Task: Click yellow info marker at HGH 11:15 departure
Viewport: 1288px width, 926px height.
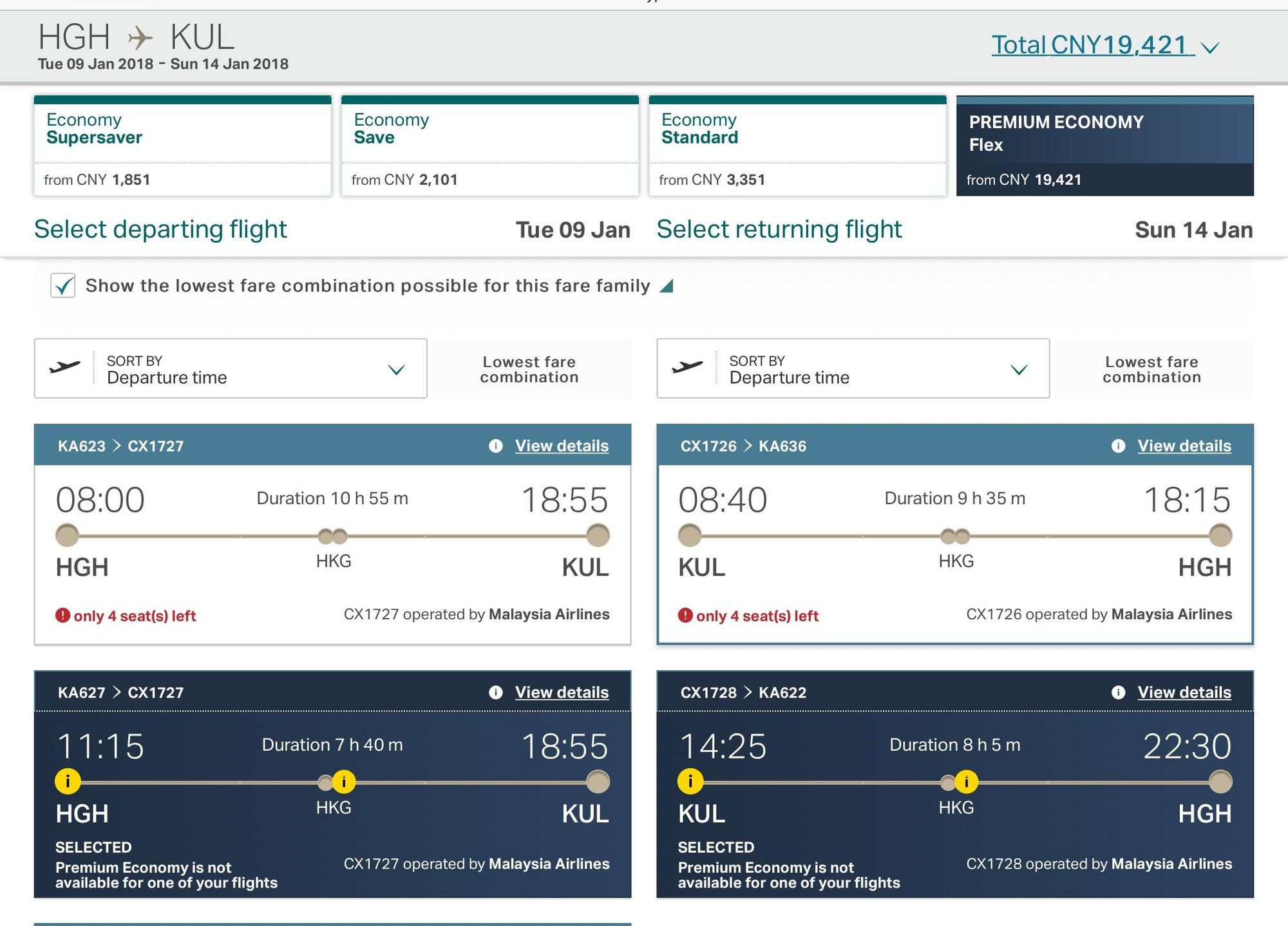Action: 68,781
